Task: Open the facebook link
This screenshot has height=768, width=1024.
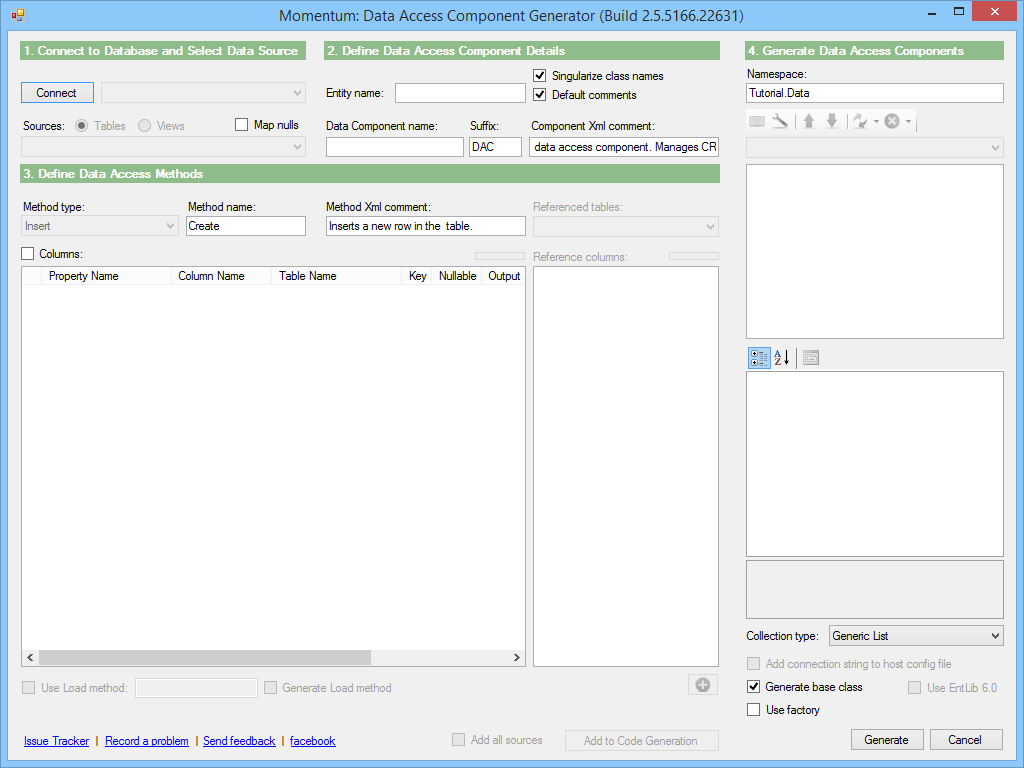Action: [x=313, y=741]
